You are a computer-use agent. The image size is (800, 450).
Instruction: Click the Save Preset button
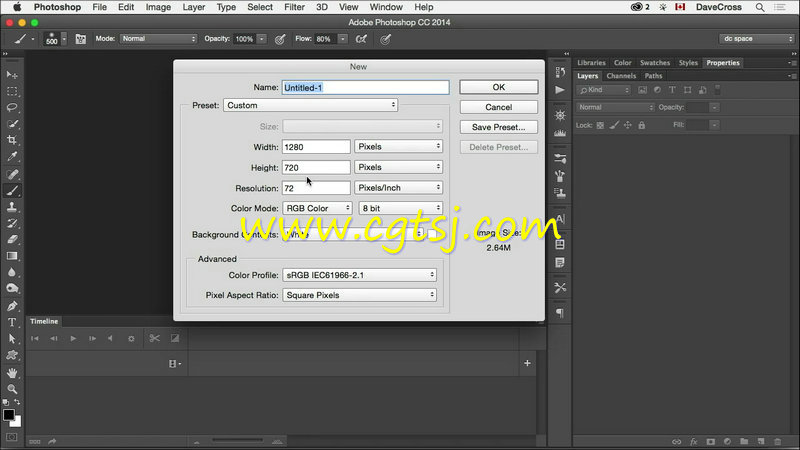coord(498,127)
